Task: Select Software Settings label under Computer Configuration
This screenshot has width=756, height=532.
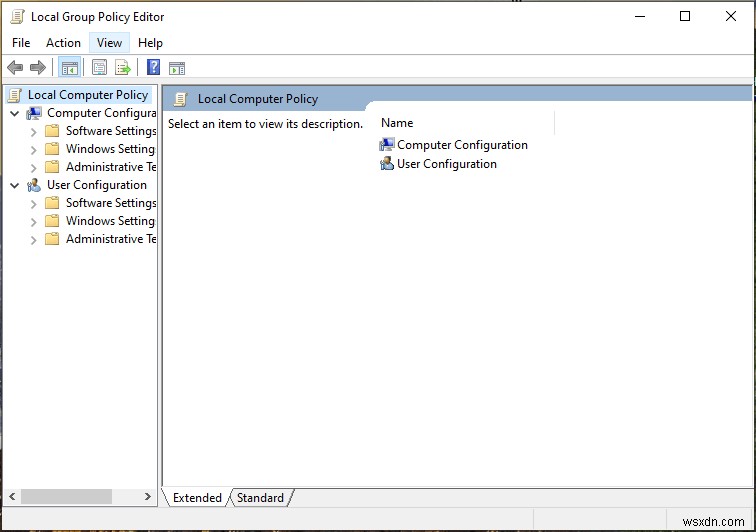Action: [111, 131]
